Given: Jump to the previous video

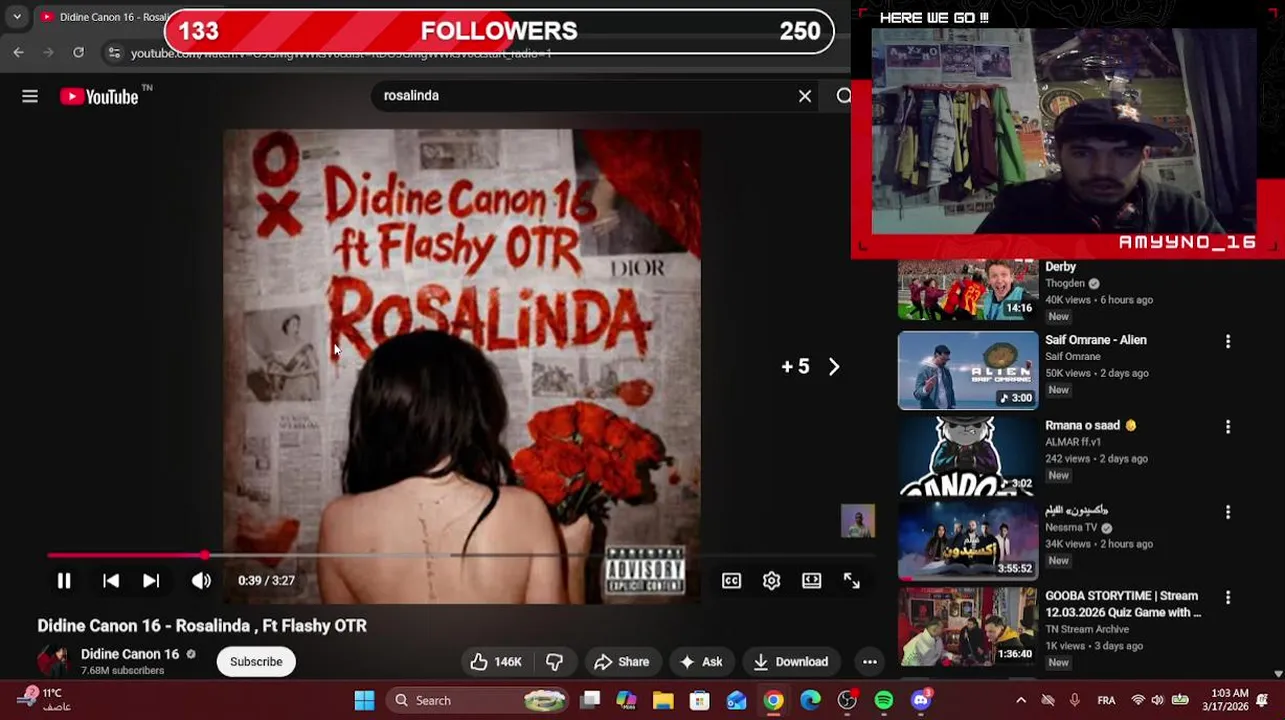Looking at the screenshot, I should [x=111, y=581].
